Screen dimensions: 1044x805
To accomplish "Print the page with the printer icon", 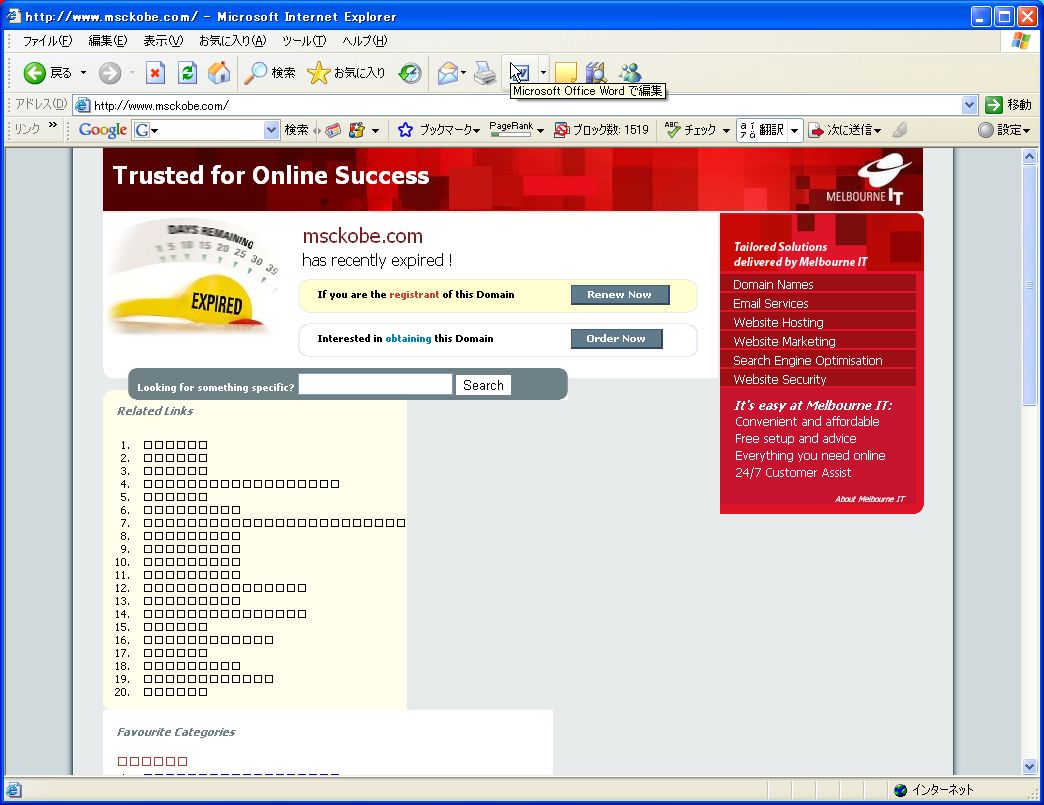I will [x=485, y=73].
